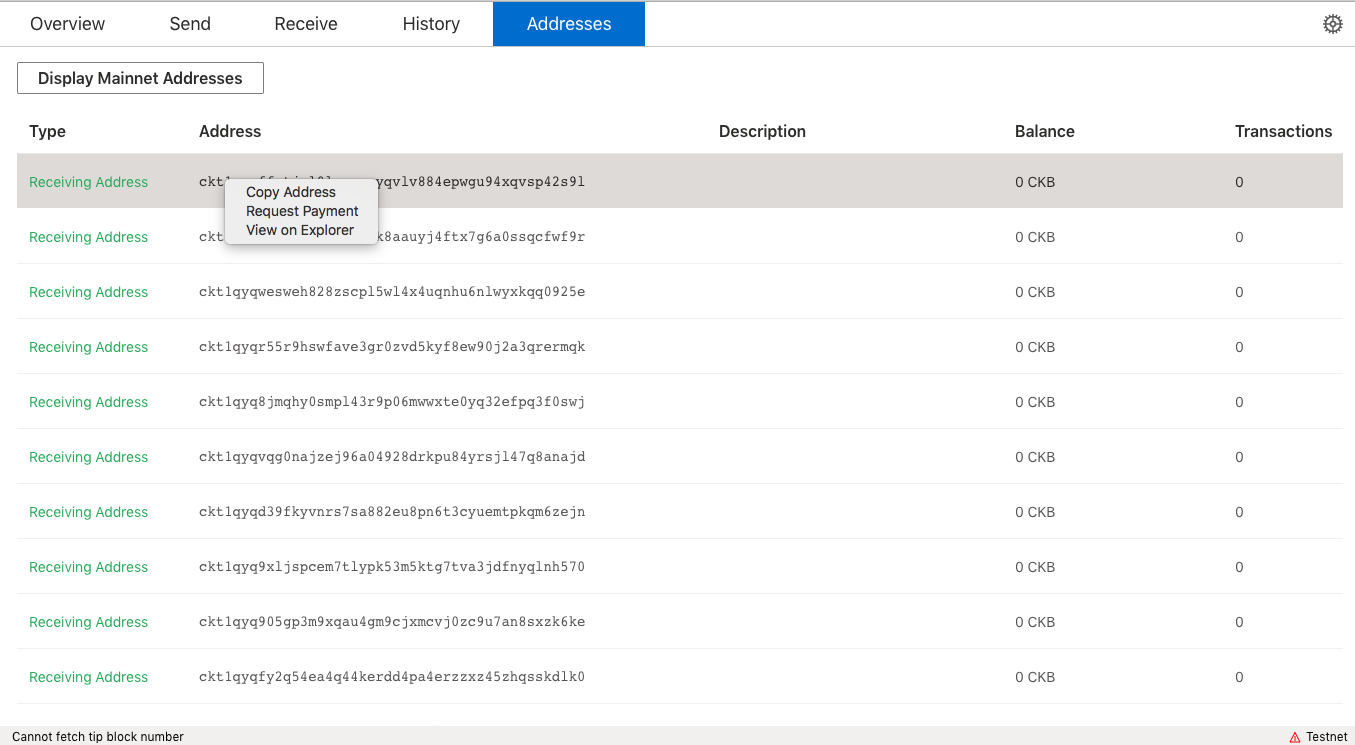Viewport: 1355px width, 745px height.
Task: Click 0 CKB balance for sxzk6ke row
Action: [1035, 622]
